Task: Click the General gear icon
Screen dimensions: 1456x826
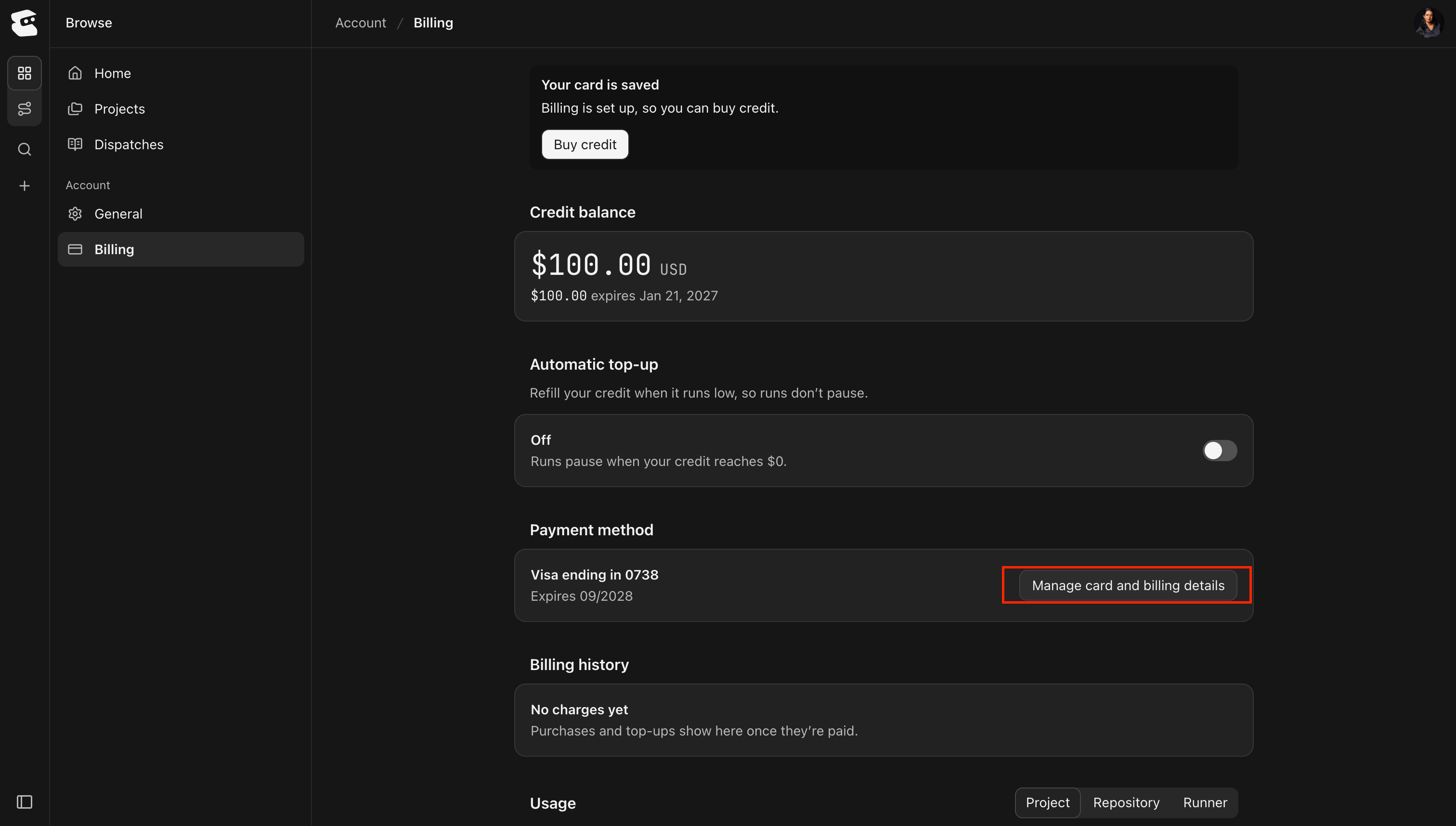Action: click(75, 213)
